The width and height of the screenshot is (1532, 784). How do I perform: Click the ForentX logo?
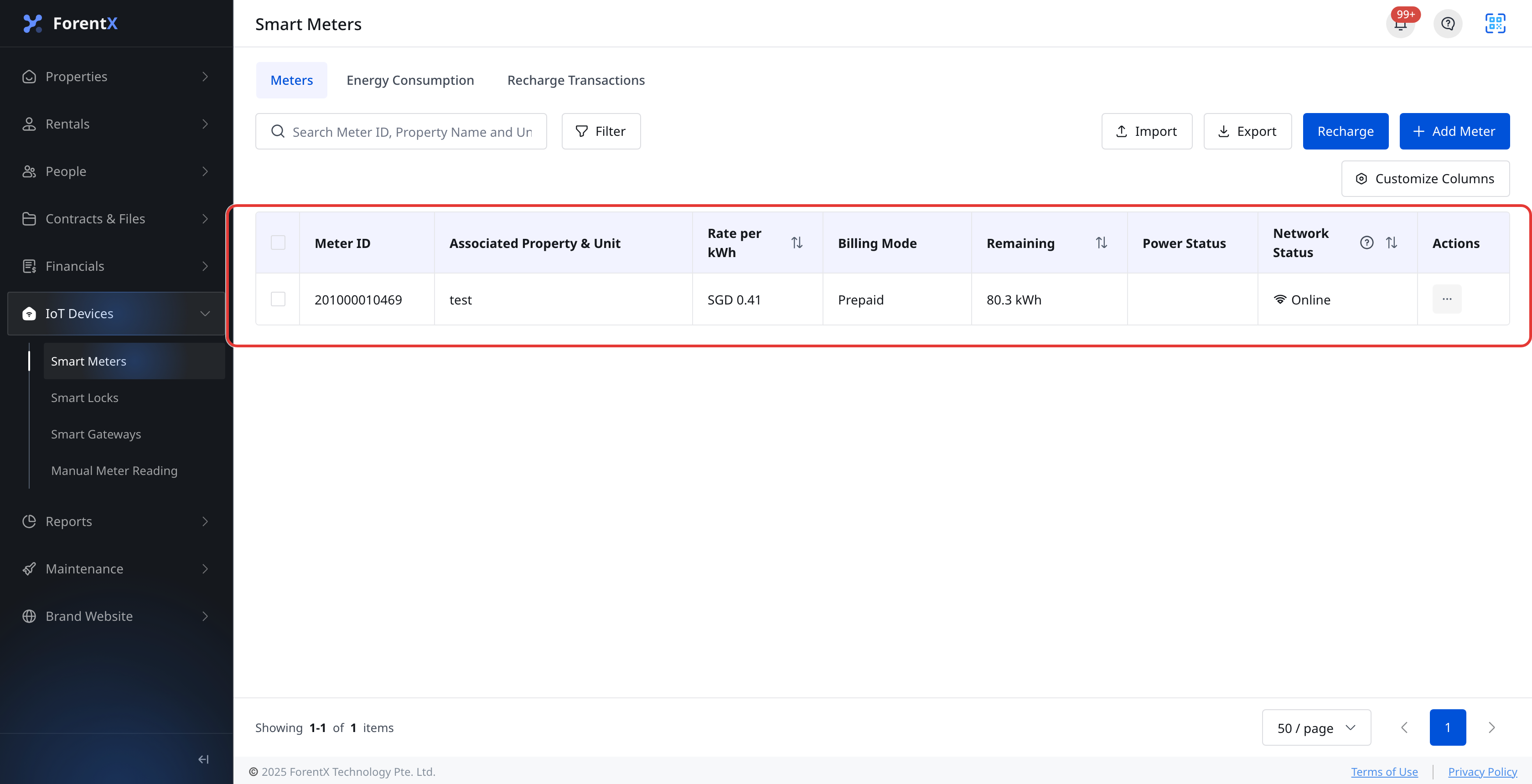(x=70, y=23)
